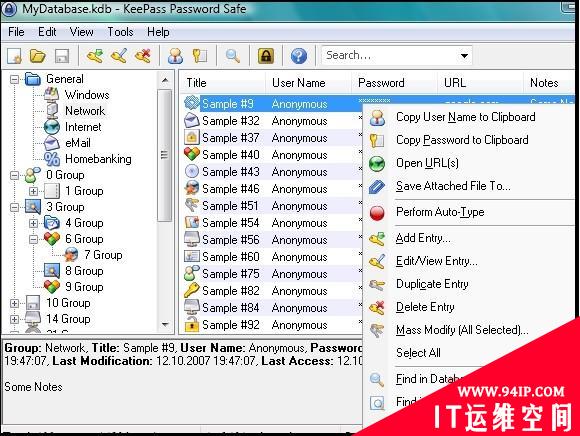Click the key icon of Sample #82
This screenshot has width=580, height=436.
[192, 291]
